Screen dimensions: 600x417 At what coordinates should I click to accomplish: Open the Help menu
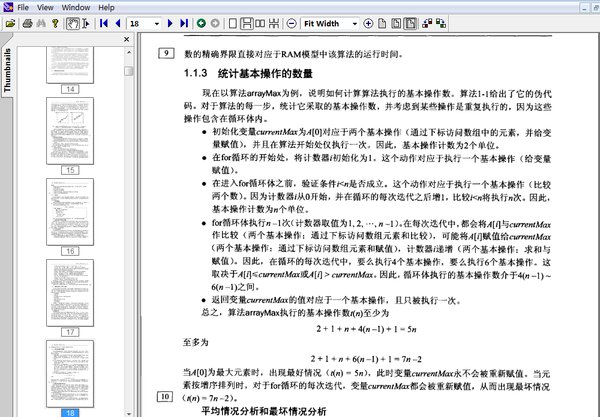pyautogui.click(x=106, y=7)
